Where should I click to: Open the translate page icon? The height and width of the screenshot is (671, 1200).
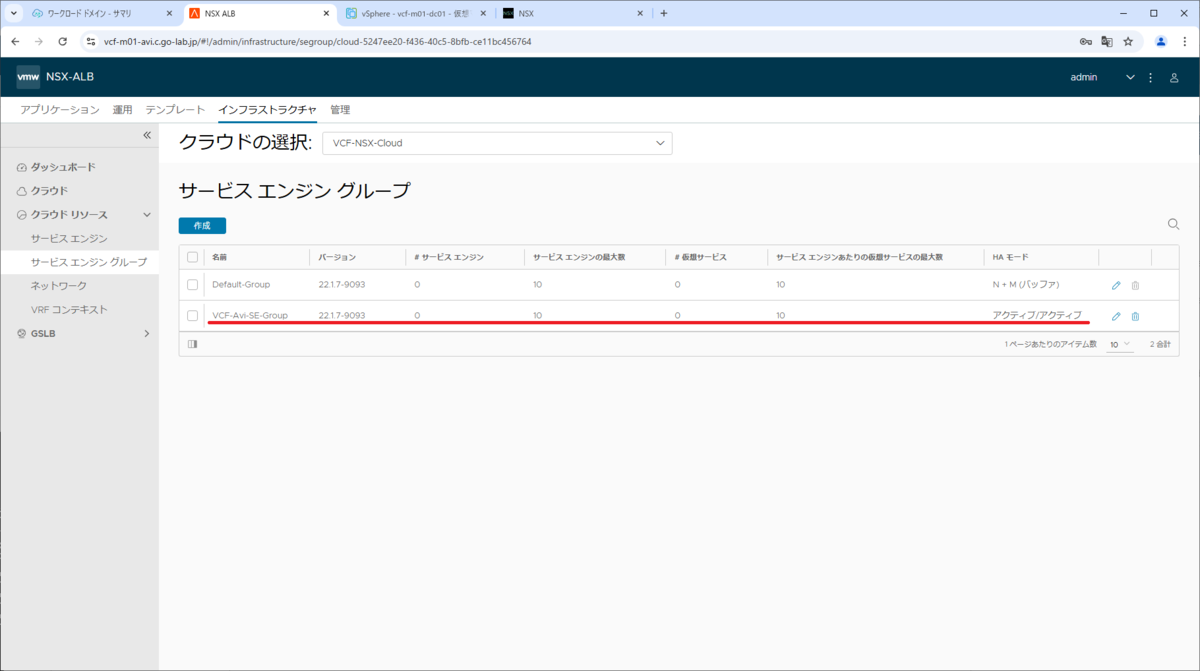coord(1107,42)
